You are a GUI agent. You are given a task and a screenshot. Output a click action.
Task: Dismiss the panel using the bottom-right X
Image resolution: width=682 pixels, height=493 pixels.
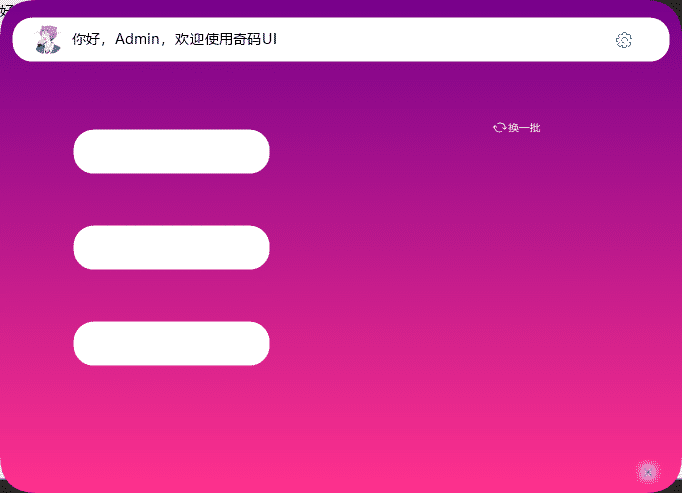[648, 471]
